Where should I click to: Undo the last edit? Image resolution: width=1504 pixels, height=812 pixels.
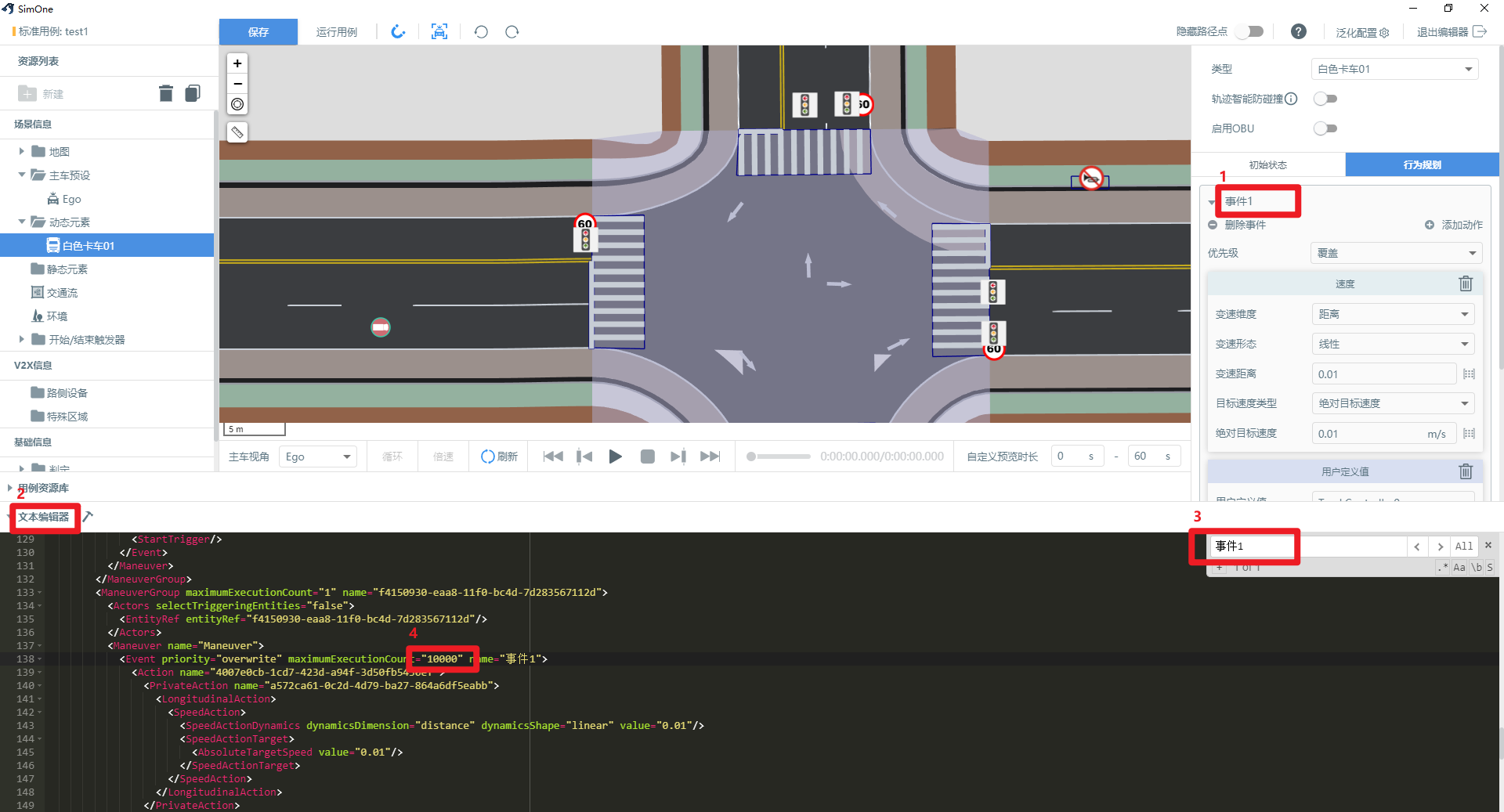[481, 32]
